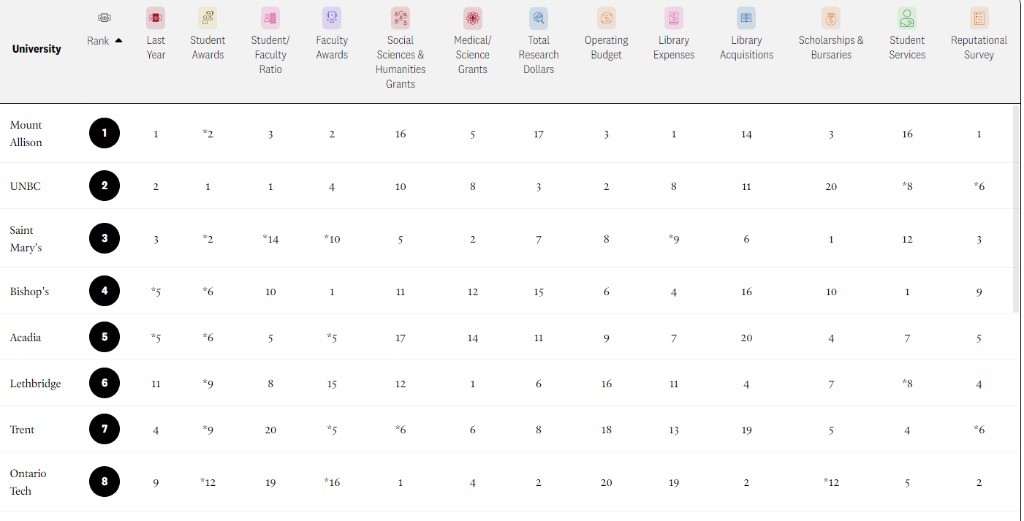1024x521 pixels.
Task: Open the Mount Allison university entry
Action: coord(26,134)
